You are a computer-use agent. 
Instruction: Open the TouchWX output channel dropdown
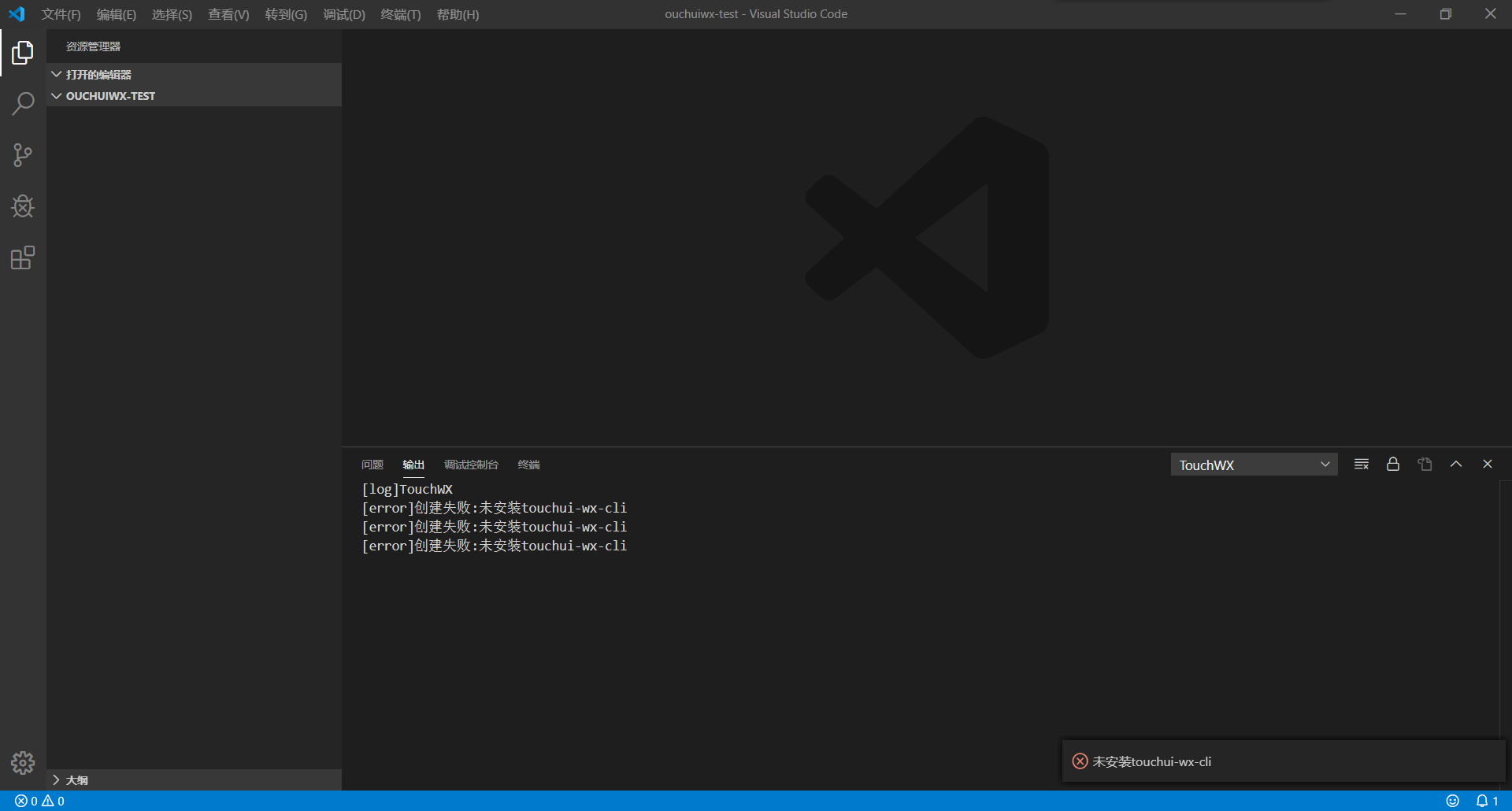click(x=1254, y=465)
